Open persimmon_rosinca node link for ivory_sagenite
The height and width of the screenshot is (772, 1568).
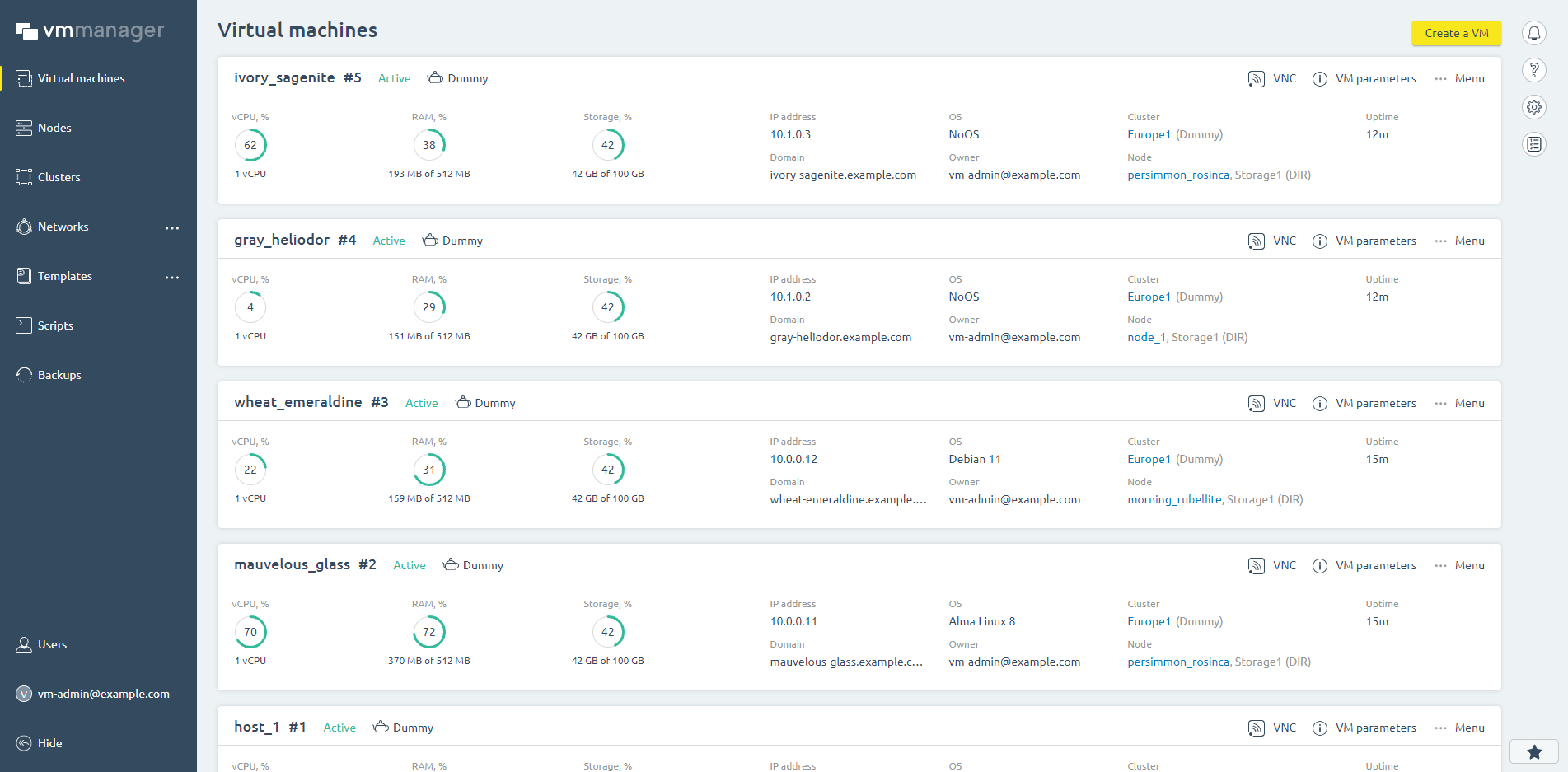[x=1177, y=175]
